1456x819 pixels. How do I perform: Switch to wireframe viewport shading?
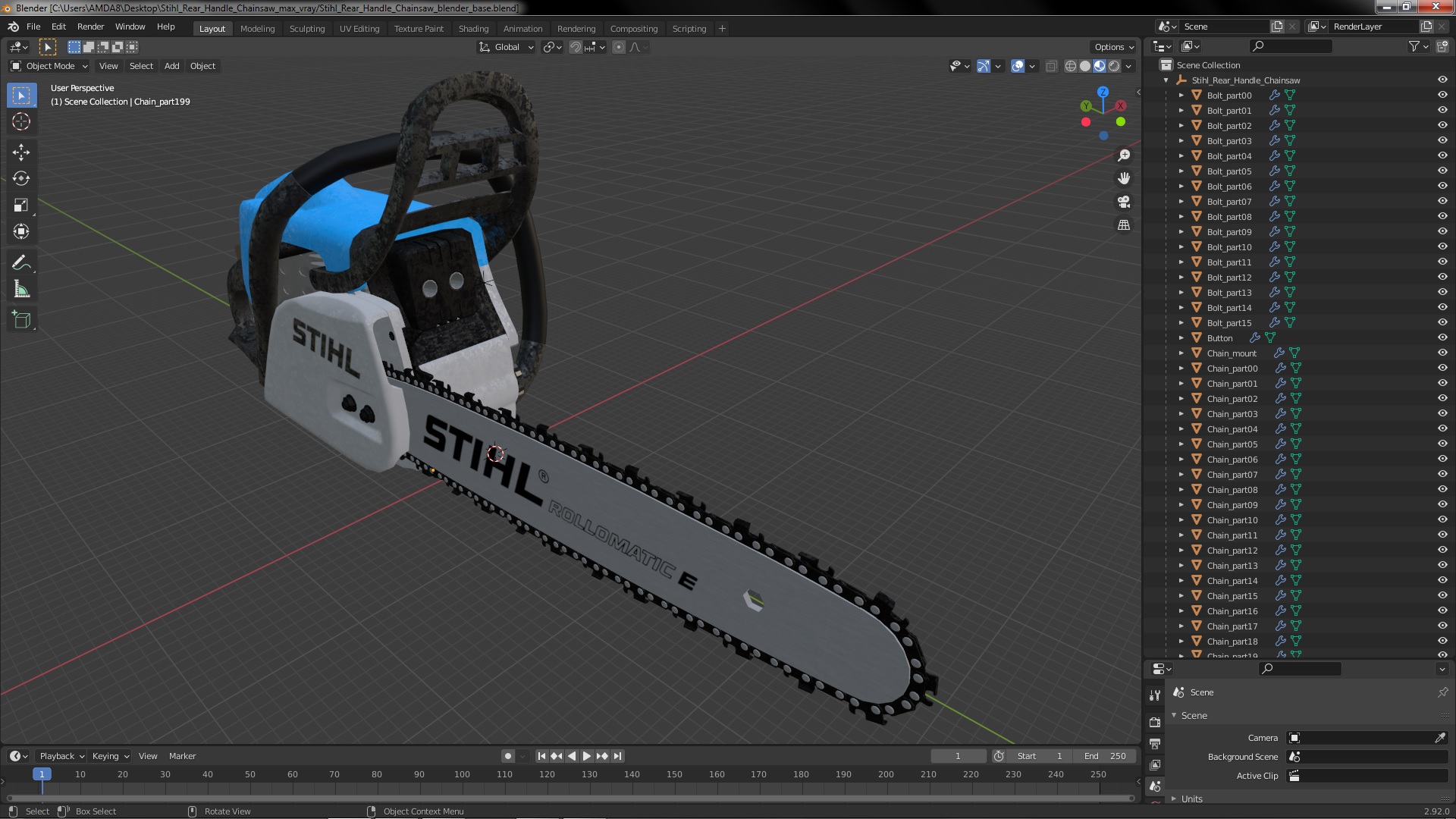(1071, 66)
